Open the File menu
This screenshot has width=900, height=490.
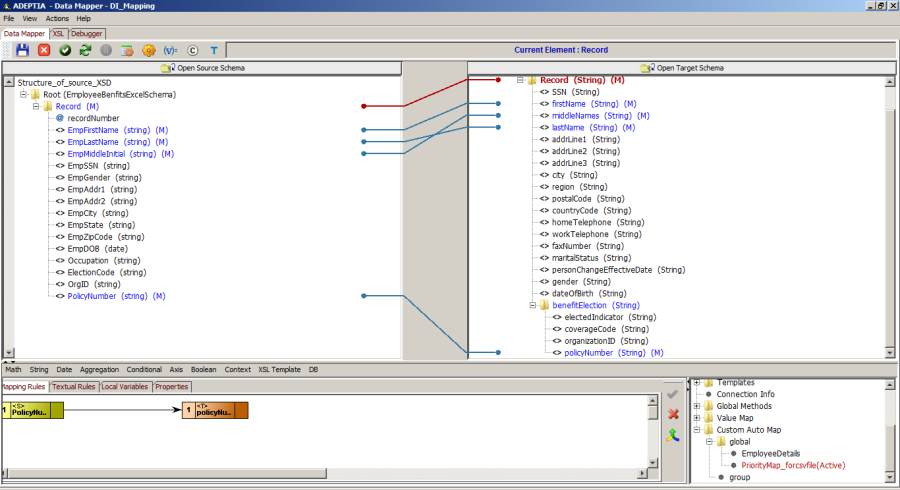[9, 18]
